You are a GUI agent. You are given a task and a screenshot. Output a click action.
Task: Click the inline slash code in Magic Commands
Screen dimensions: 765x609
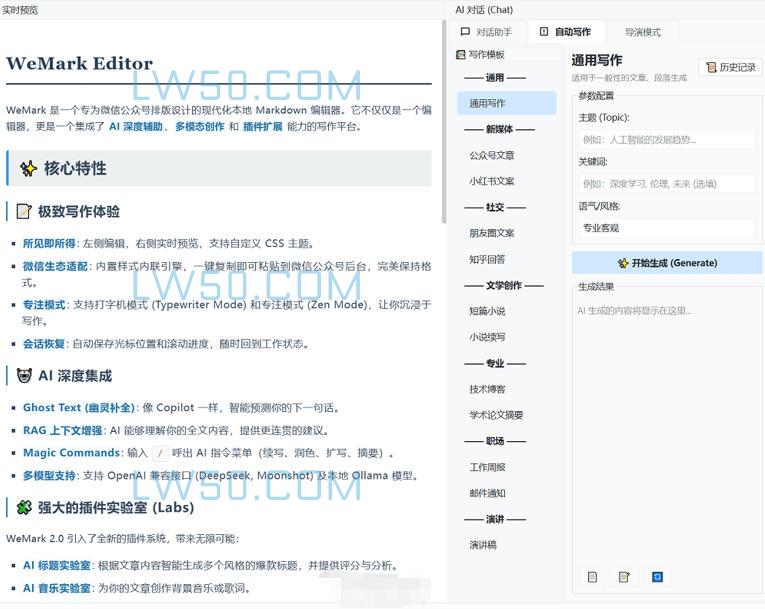point(160,453)
